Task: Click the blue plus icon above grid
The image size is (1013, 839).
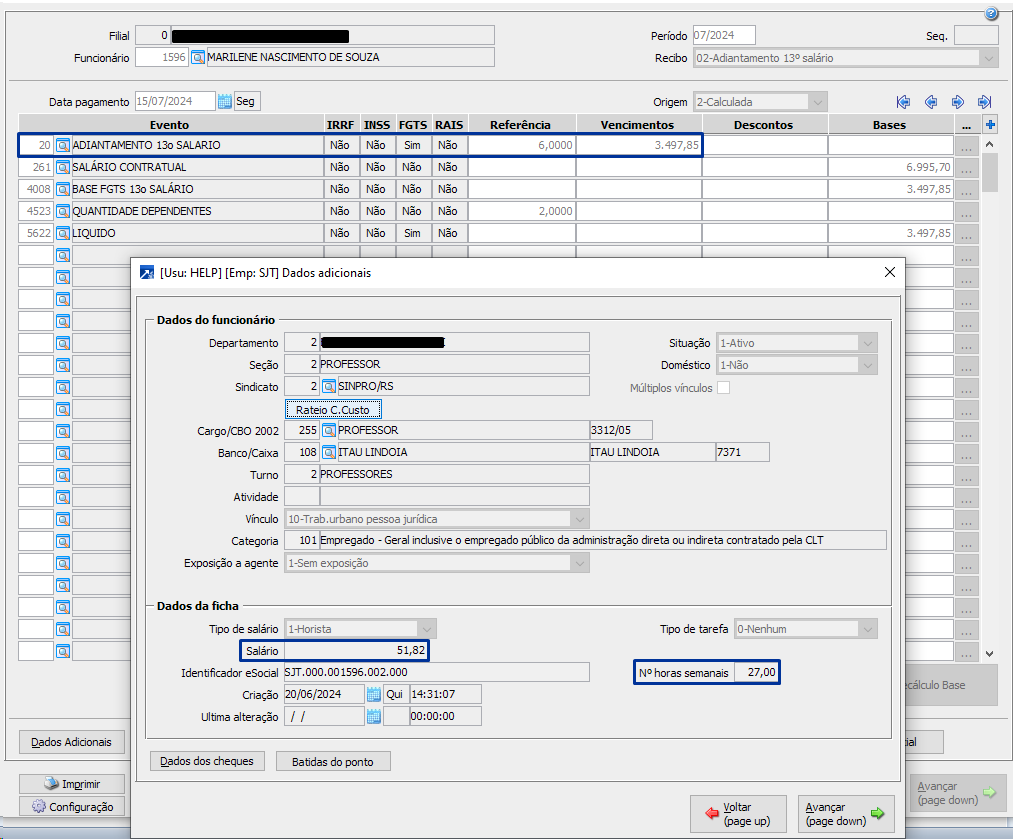Action: coord(990,125)
